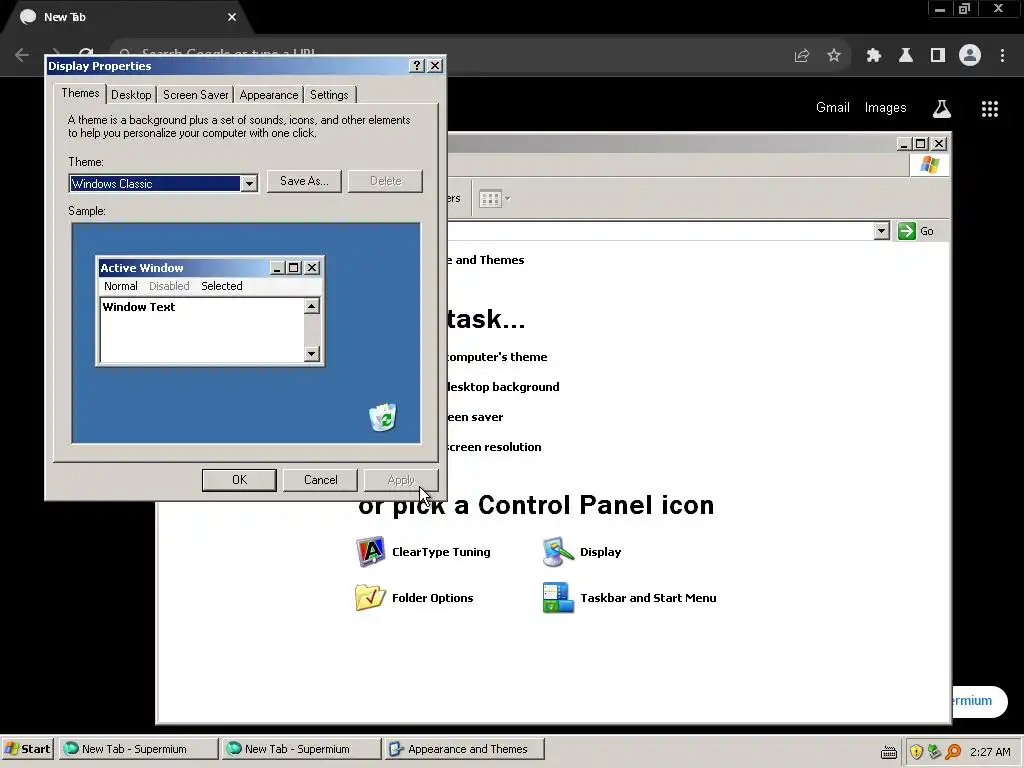Click the network connection tray icon
The height and width of the screenshot is (768, 1024).
pyautogui.click(x=935, y=752)
